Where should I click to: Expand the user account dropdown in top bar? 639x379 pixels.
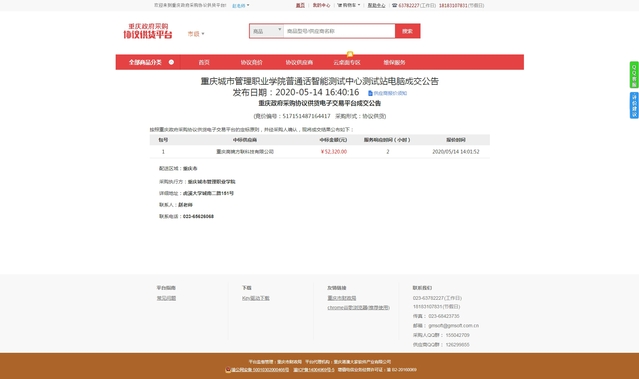[x=241, y=6]
